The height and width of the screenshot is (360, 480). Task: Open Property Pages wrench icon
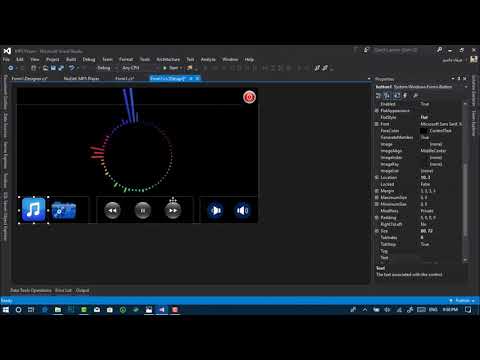[x=416, y=96]
